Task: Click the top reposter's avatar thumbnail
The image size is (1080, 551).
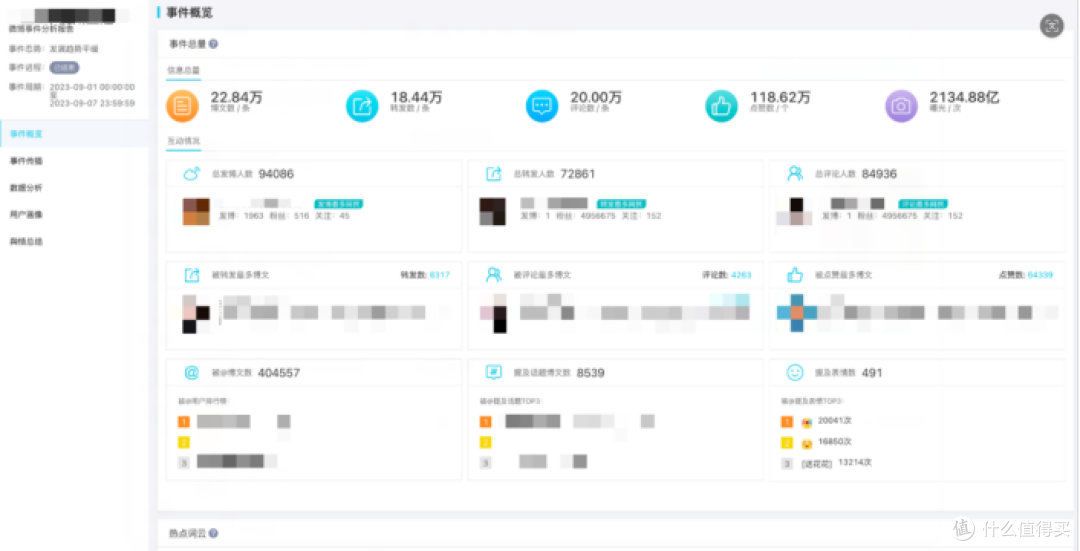Action: 492,211
